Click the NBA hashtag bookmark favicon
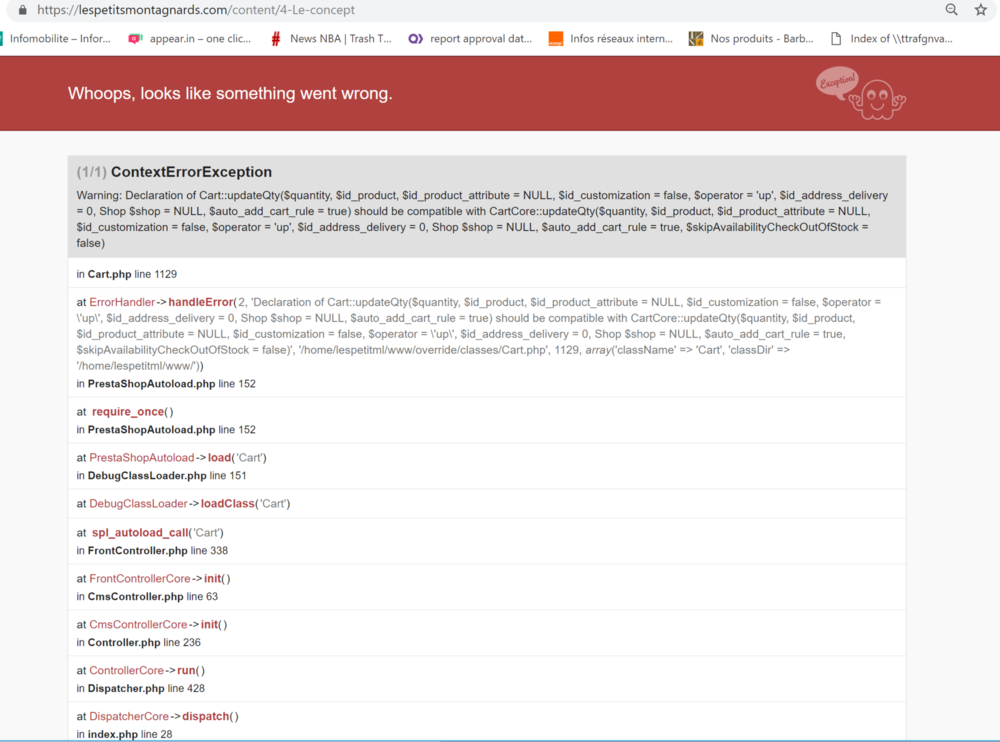1000x742 pixels. 276,39
